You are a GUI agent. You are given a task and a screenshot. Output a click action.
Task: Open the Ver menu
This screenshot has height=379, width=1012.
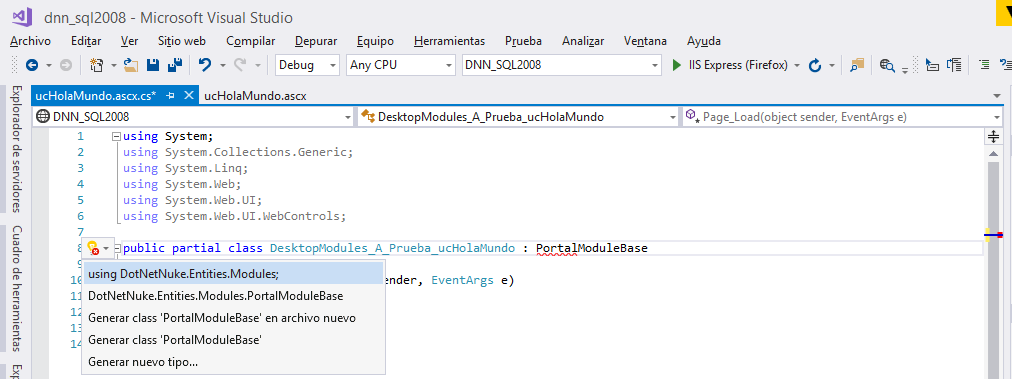(x=129, y=41)
